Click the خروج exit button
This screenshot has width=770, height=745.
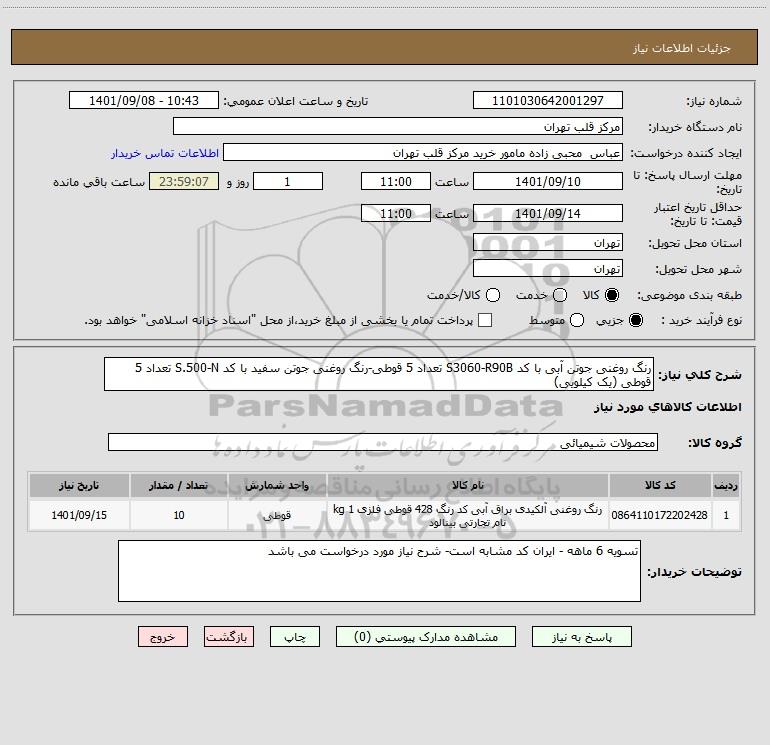163,637
